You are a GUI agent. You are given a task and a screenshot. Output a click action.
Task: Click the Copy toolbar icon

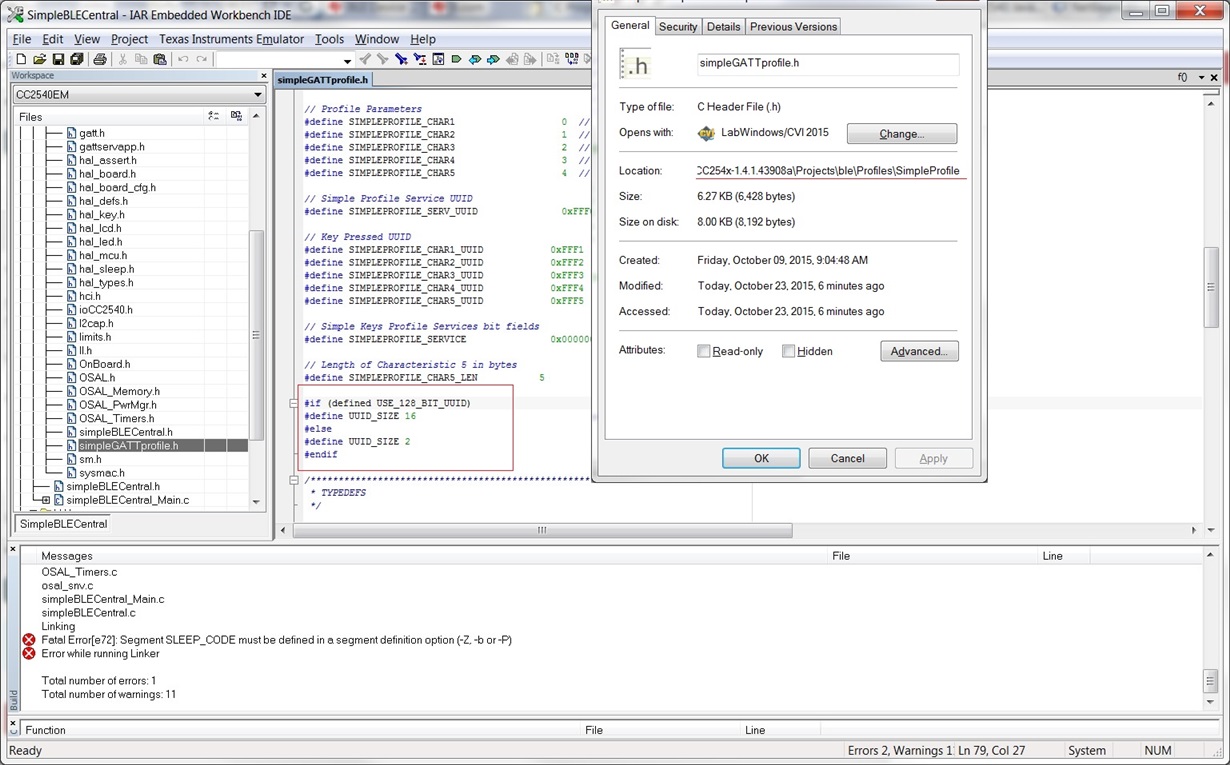tap(141, 60)
